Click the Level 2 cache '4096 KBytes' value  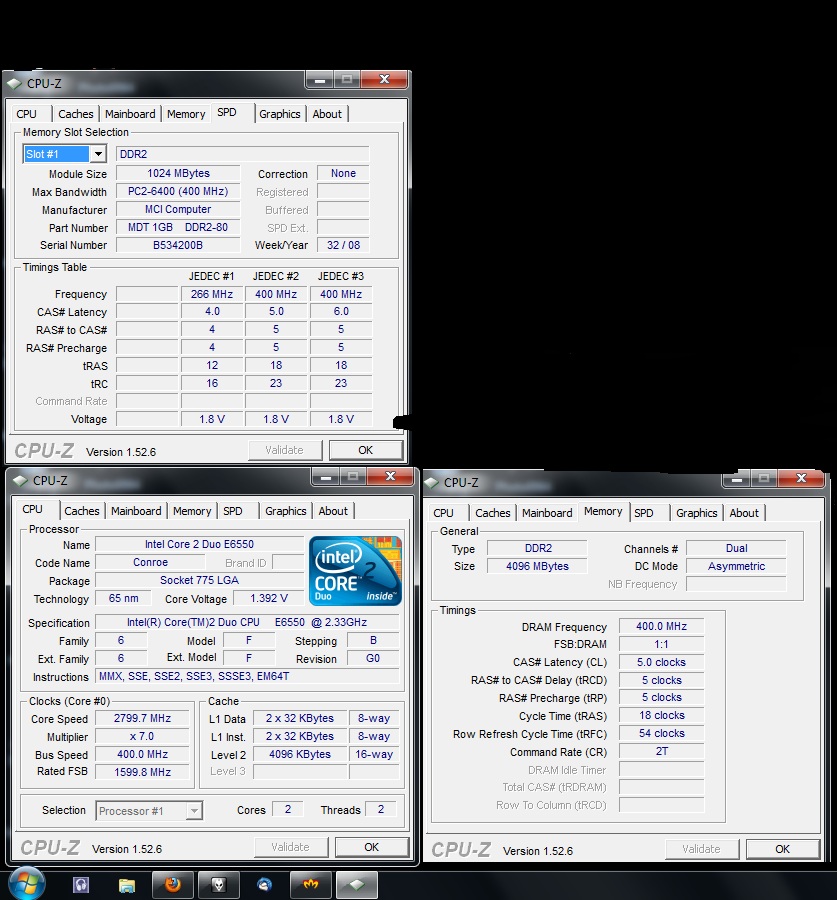[300, 754]
